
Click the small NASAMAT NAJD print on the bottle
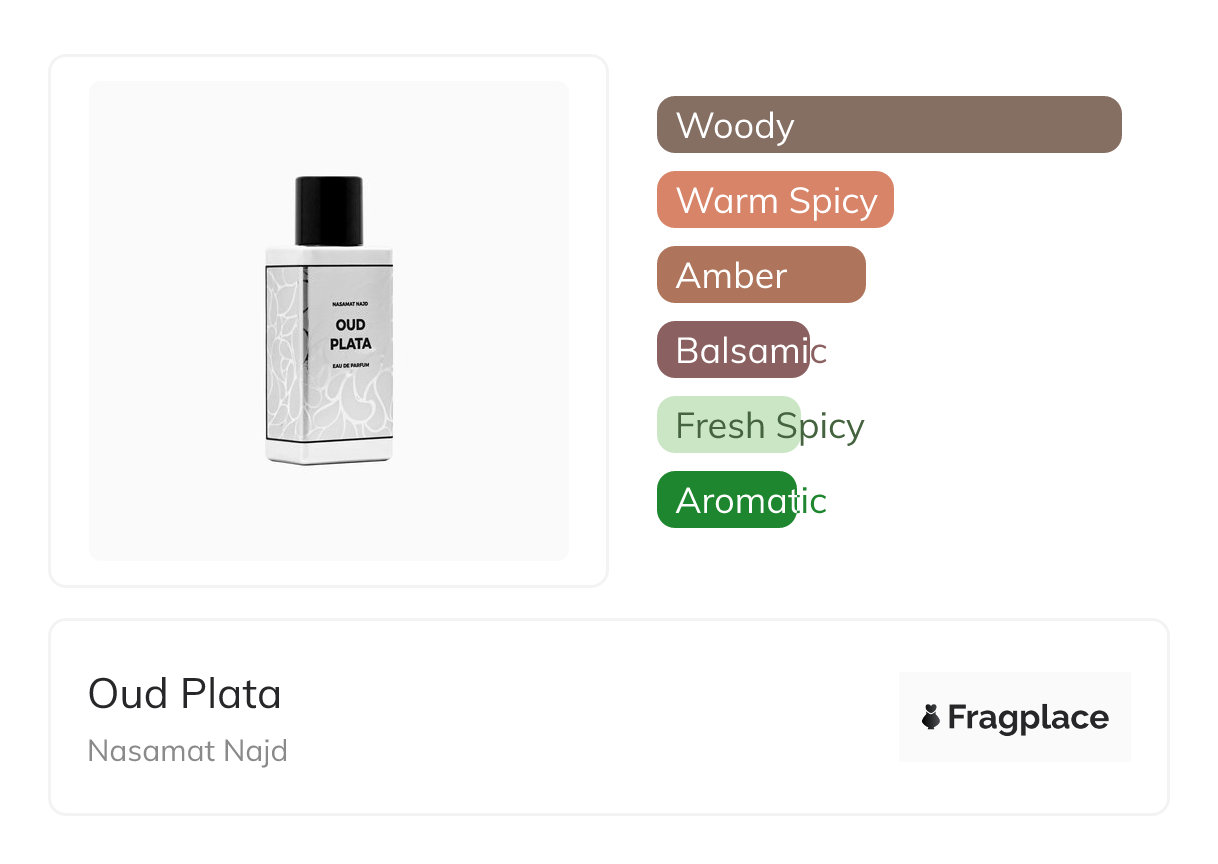click(351, 303)
